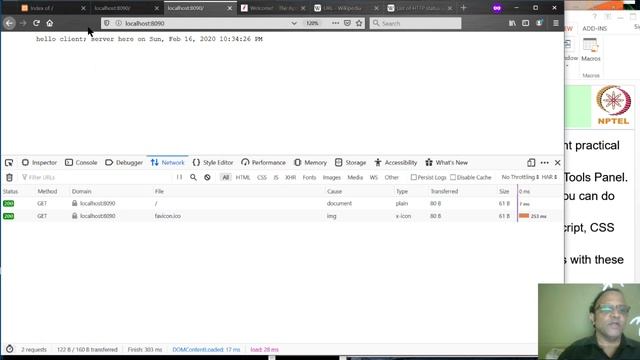Switch to the Inspector tab
The width and height of the screenshot is (640, 360).
pos(39,162)
